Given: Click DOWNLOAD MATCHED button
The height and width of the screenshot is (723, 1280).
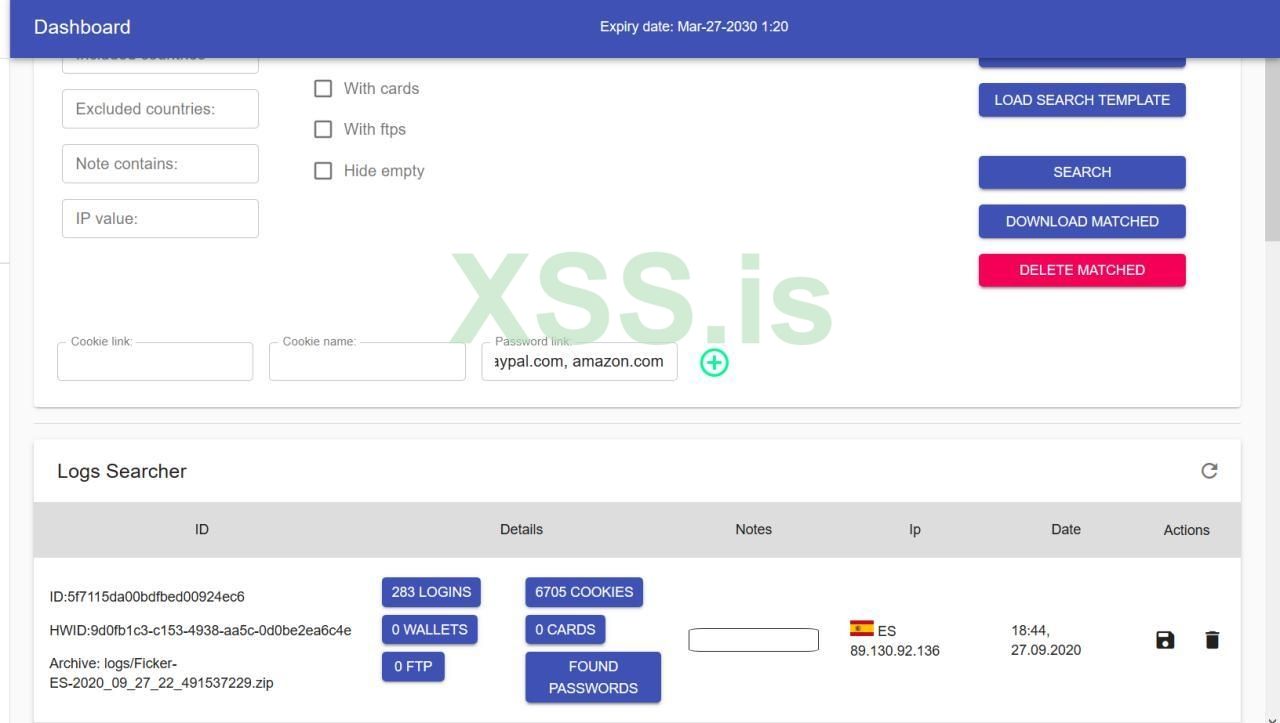Looking at the screenshot, I should click(1082, 221).
